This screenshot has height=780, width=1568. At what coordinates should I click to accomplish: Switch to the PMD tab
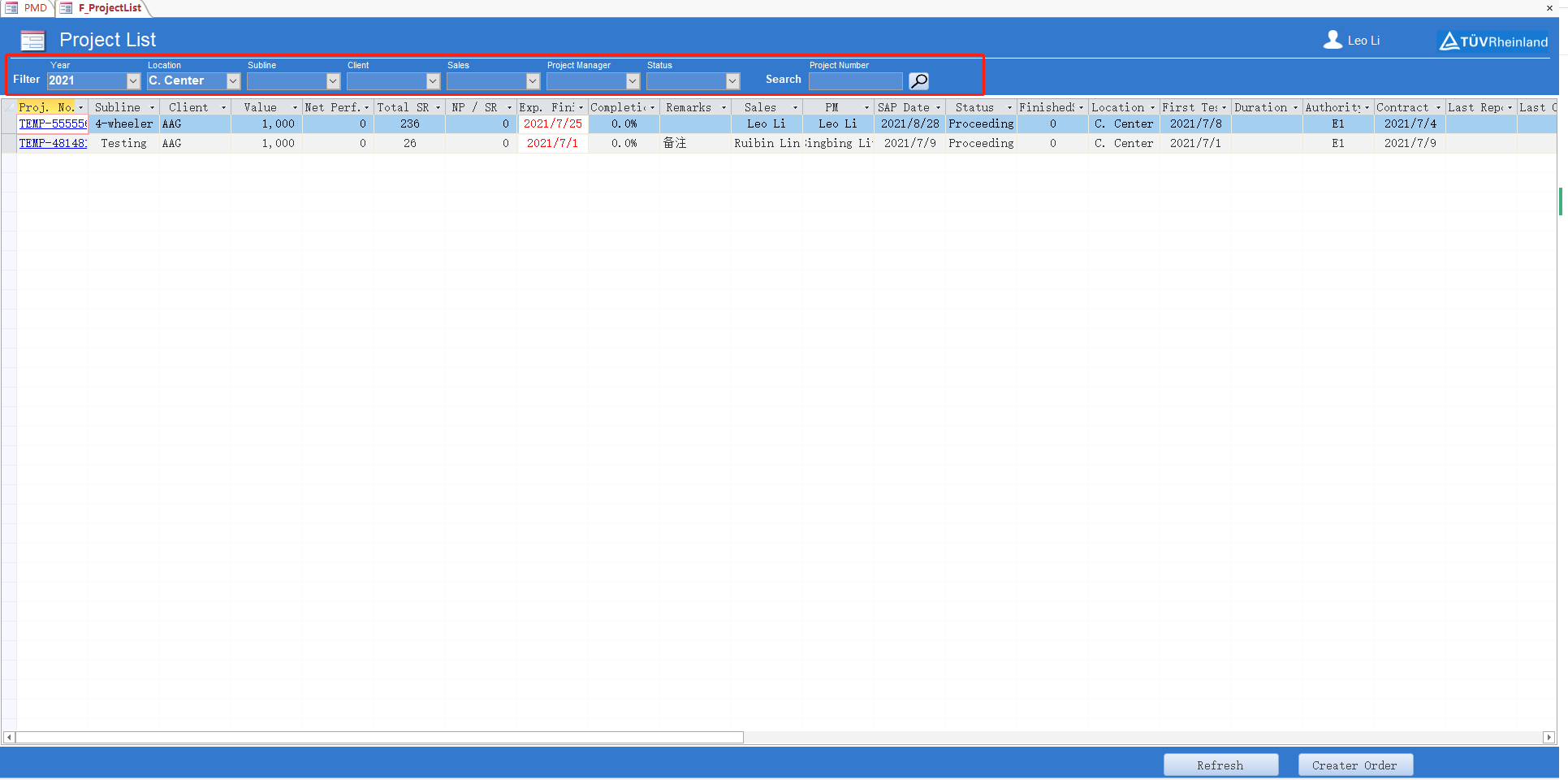(36, 7)
